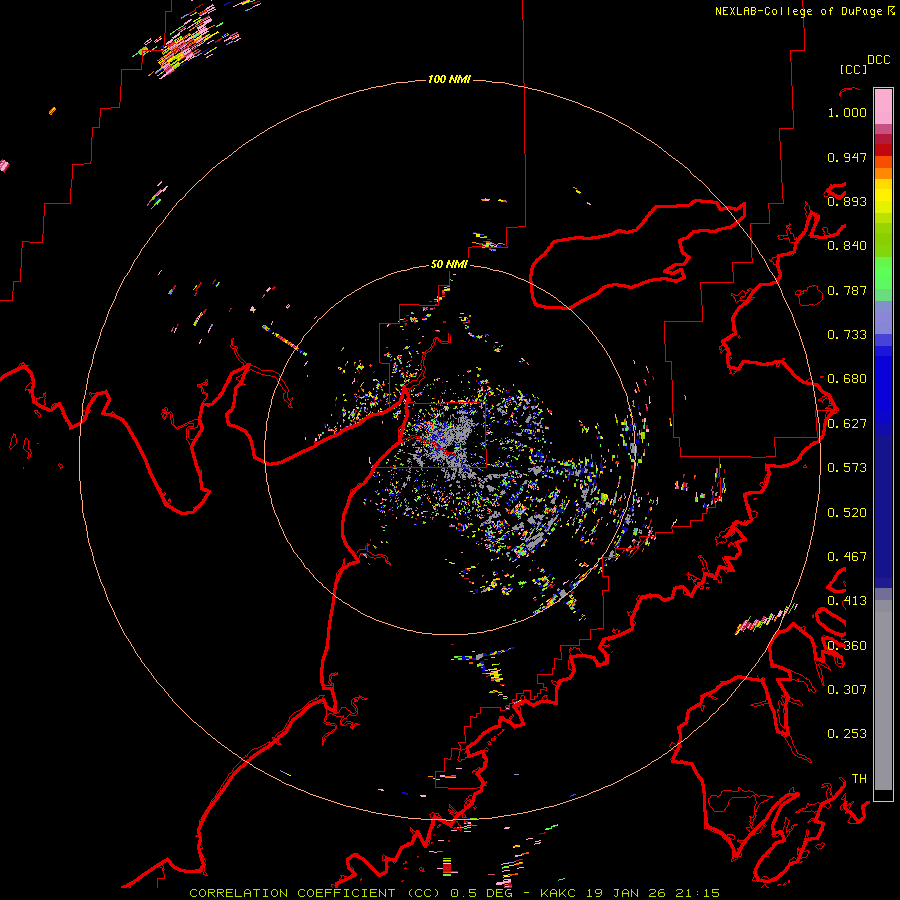Click the TH threshold label
Image resolution: width=900 pixels, height=900 pixels.
tap(859, 779)
